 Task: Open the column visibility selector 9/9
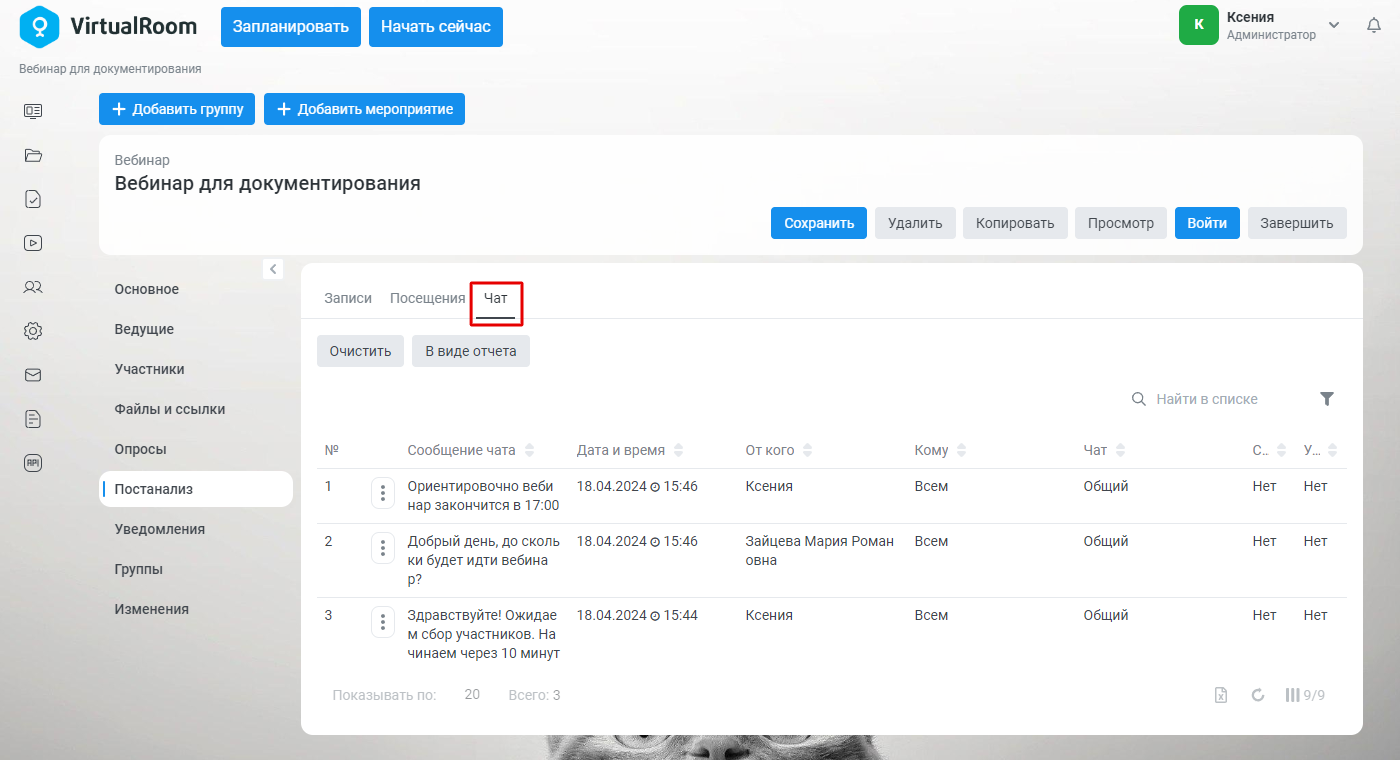pos(1305,695)
